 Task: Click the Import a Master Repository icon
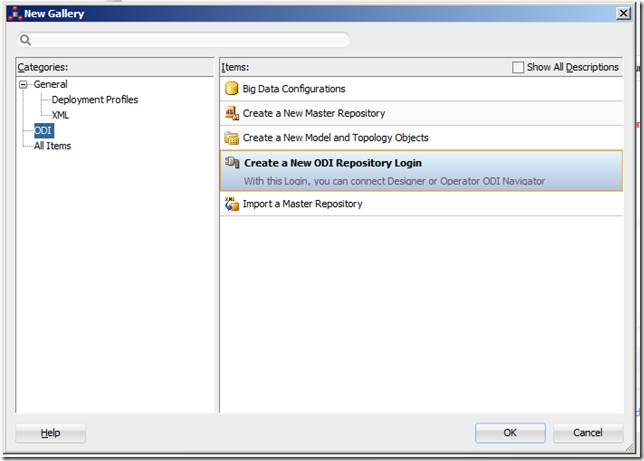[x=232, y=204]
